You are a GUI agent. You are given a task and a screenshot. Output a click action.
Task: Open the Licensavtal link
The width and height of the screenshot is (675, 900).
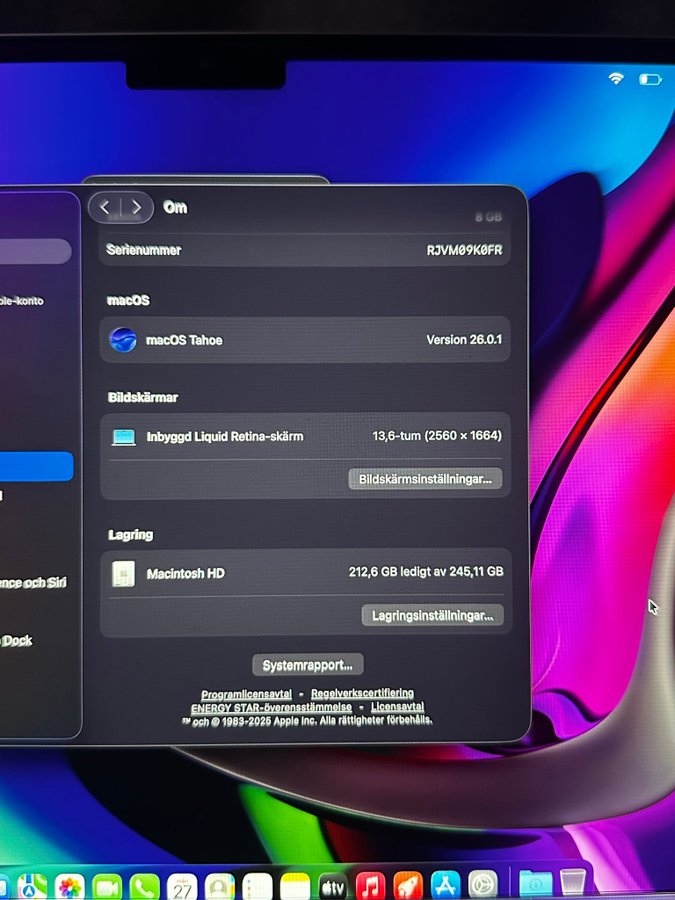(397, 707)
